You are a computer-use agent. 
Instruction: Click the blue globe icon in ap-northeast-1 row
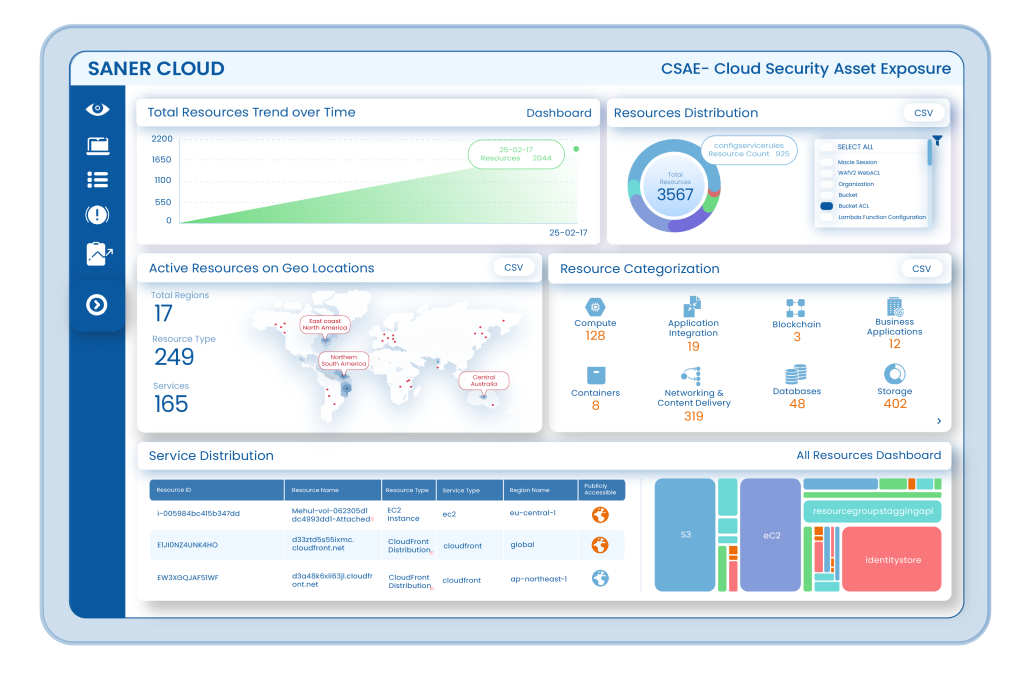600,578
